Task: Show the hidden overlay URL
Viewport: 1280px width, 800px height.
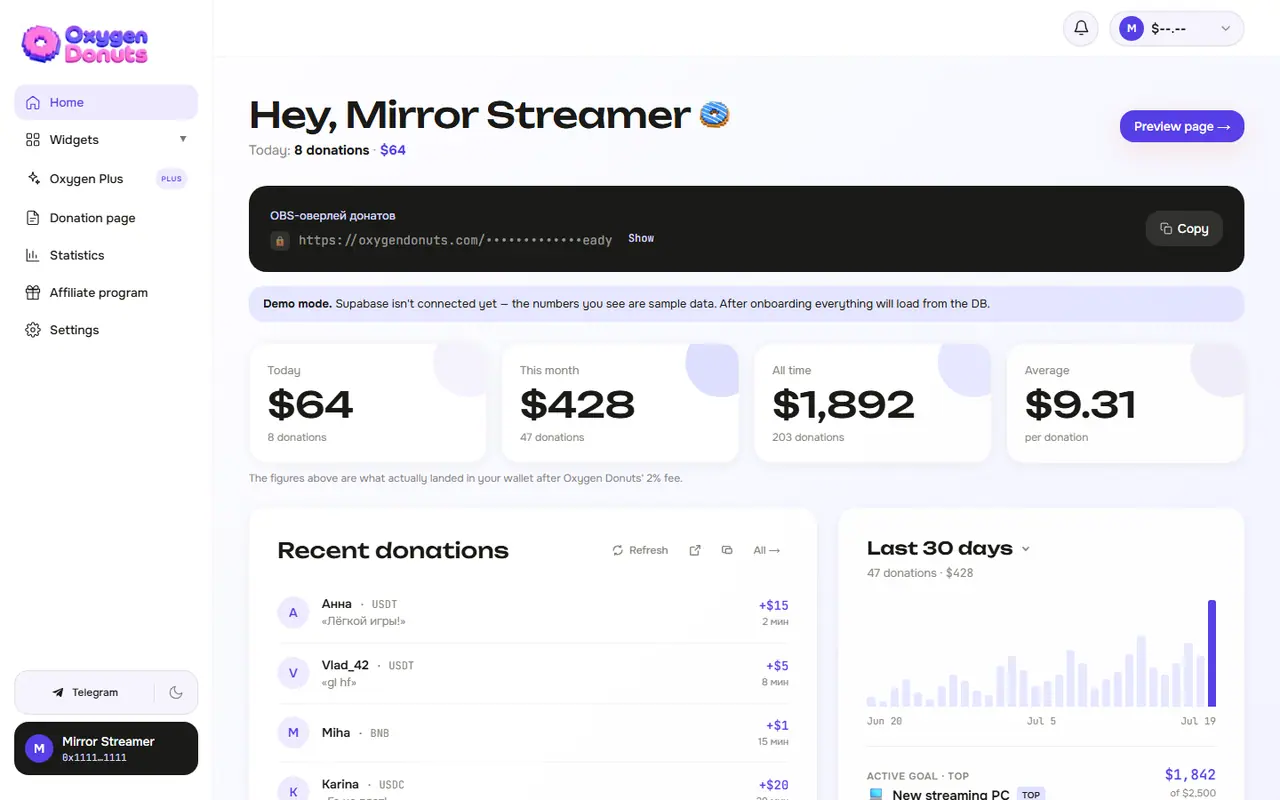Action: (641, 238)
